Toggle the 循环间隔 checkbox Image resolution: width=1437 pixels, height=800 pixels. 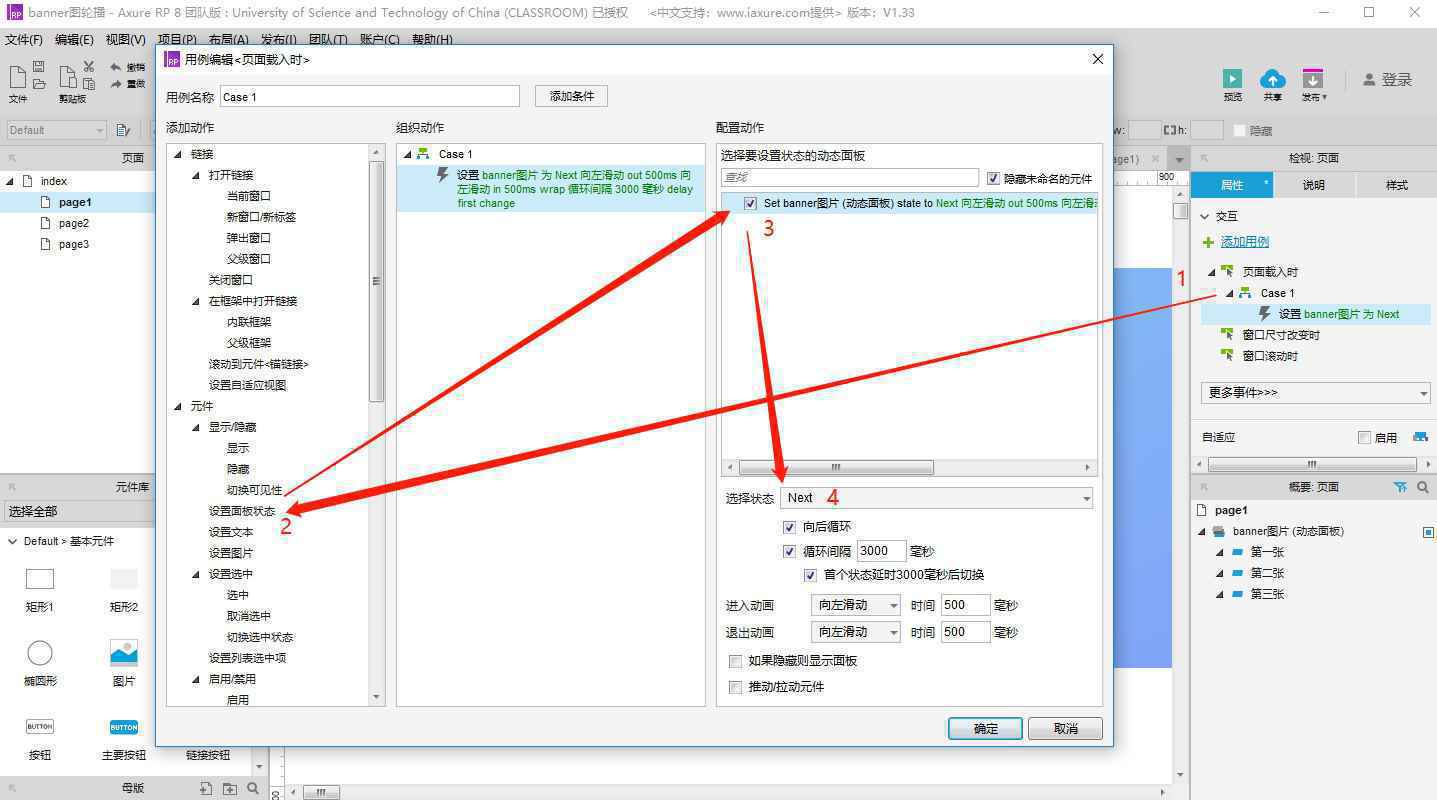click(x=790, y=551)
